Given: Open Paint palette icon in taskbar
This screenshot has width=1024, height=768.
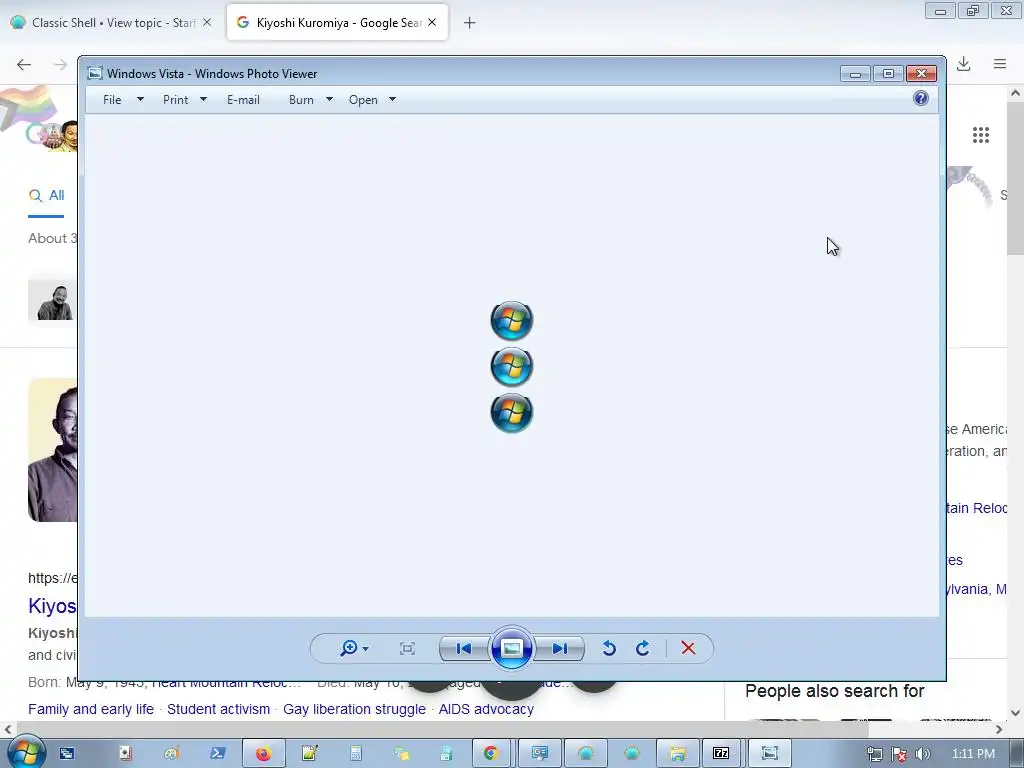Looking at the screenshot, I should 172,754.
